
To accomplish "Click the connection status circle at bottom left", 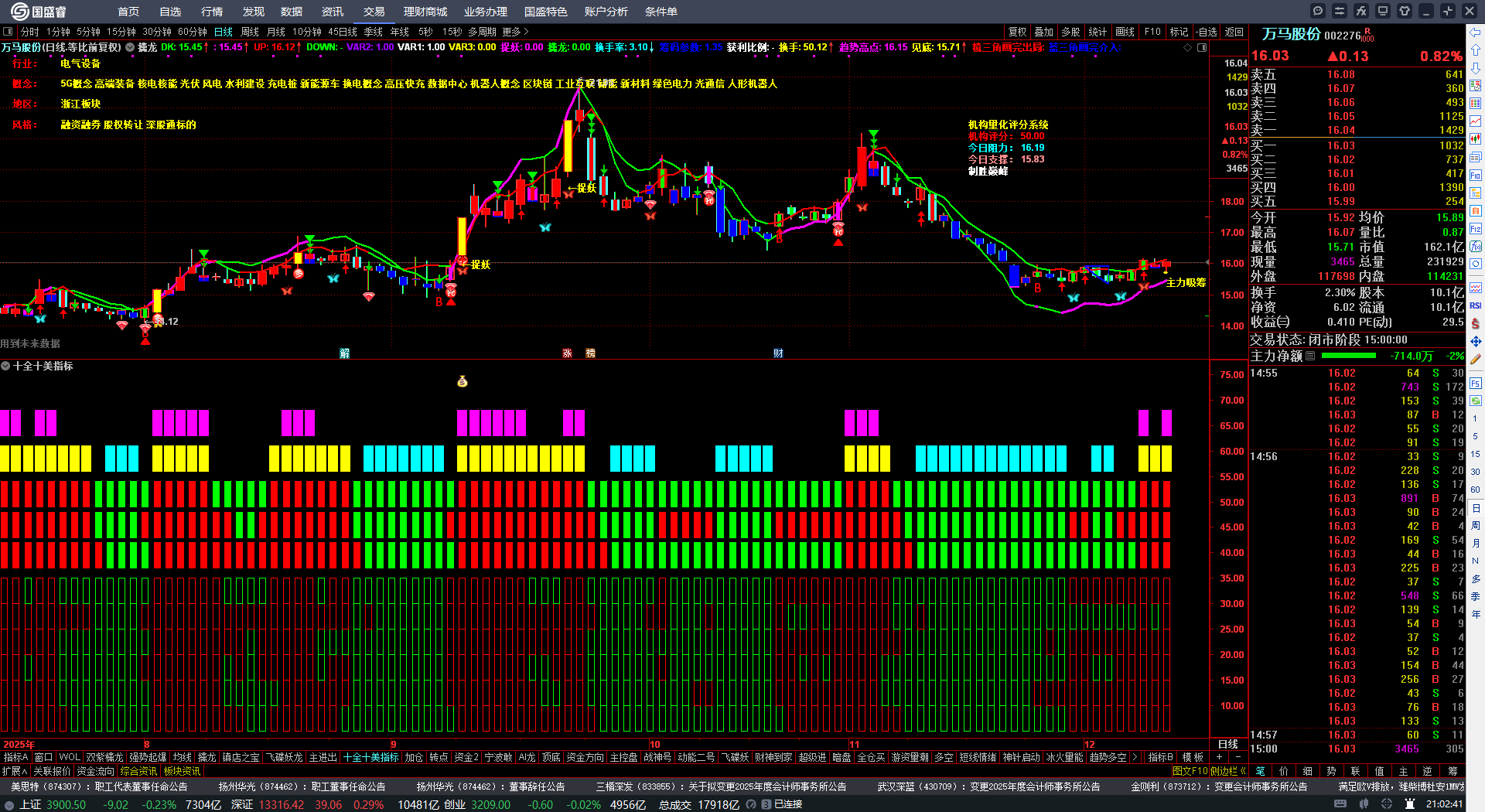I will pos(9,804).
